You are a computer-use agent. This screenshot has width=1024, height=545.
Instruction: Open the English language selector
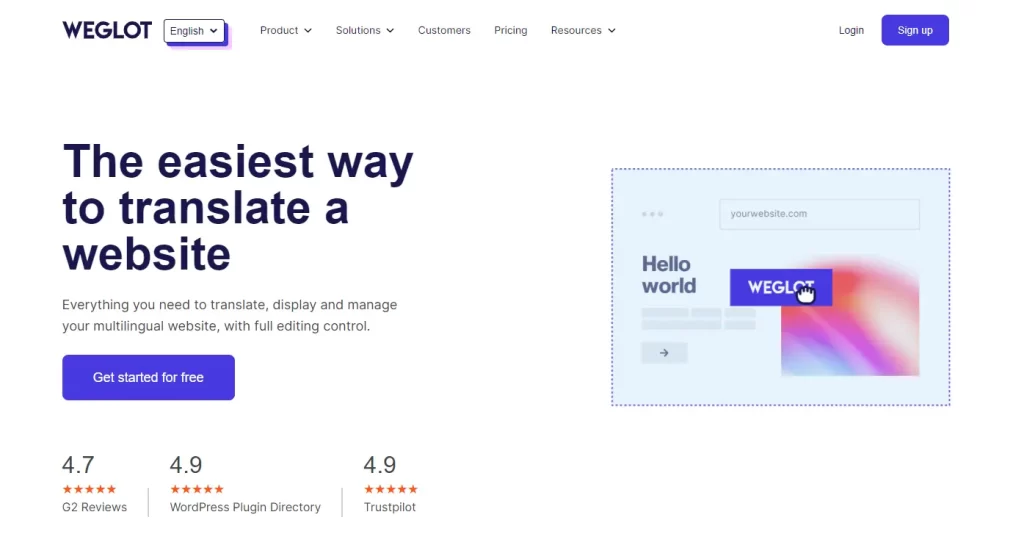point(194,31)
